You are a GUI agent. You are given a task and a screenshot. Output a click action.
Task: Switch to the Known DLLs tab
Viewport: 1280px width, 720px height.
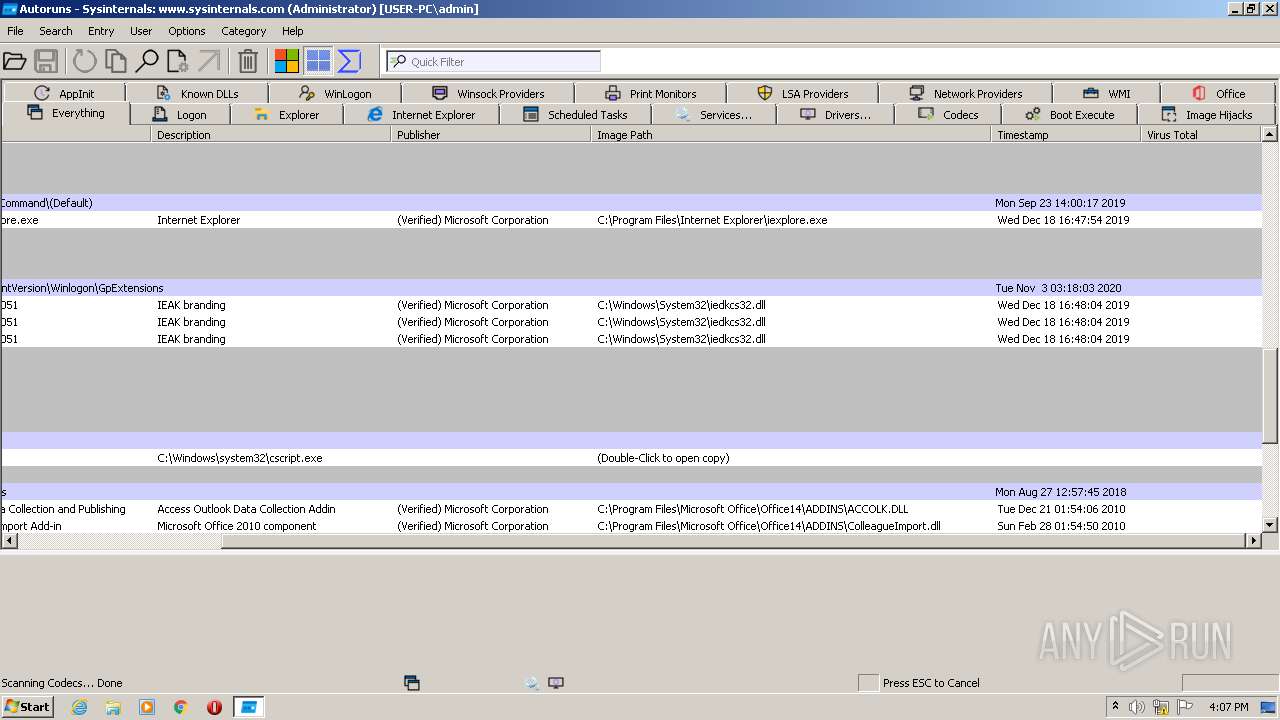197,93
